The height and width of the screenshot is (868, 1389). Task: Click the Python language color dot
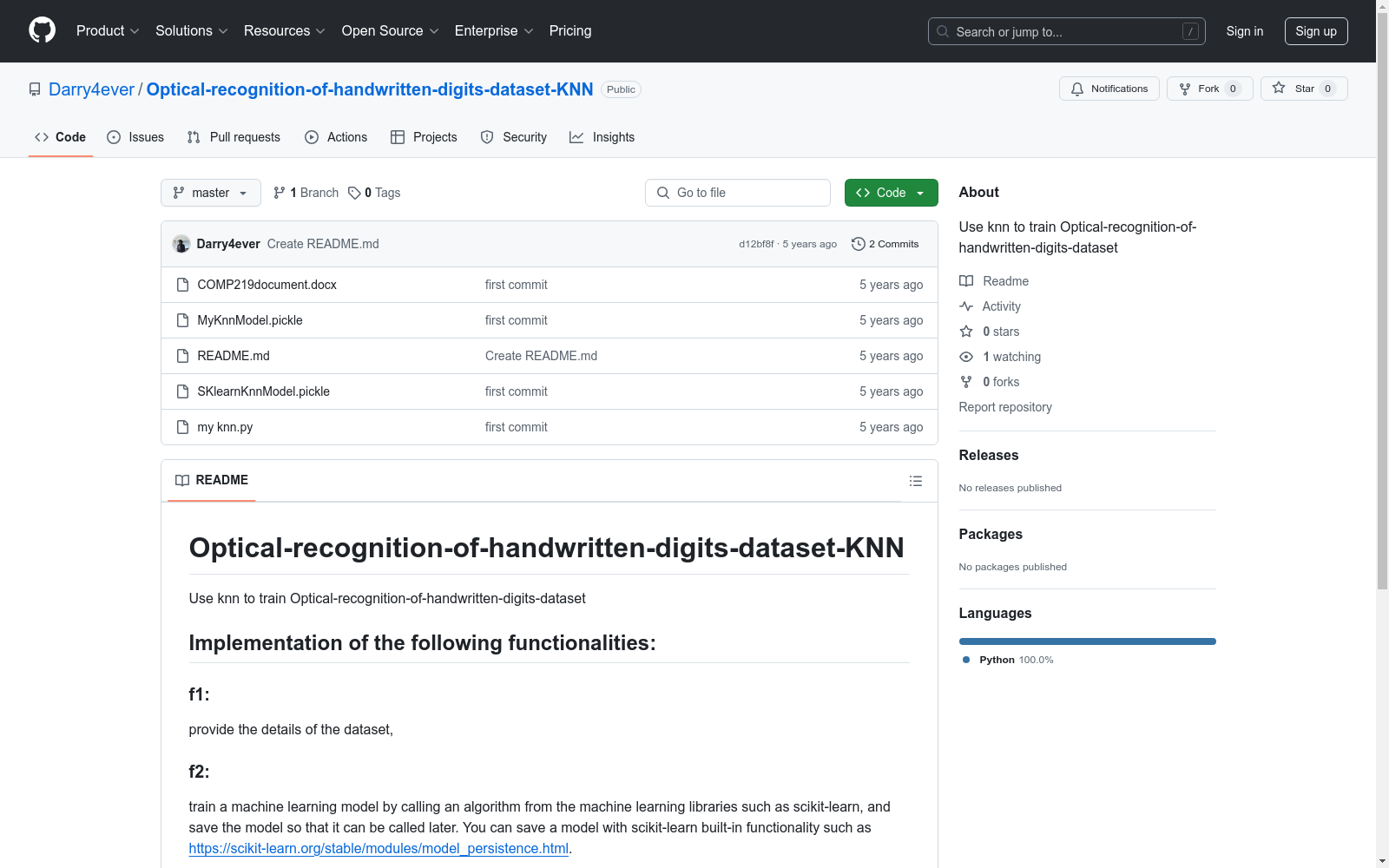pyautogui.click(x=966, y=660)
